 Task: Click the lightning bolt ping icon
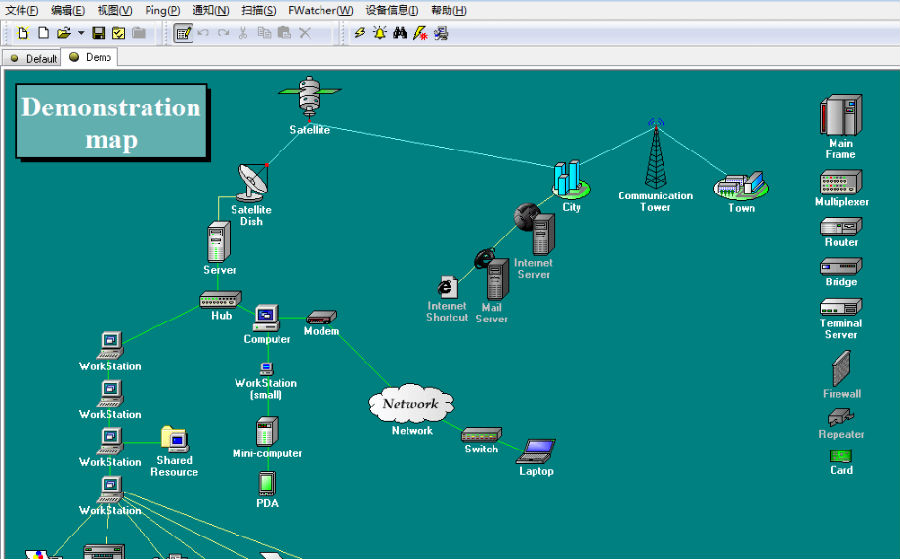[360, 33]
